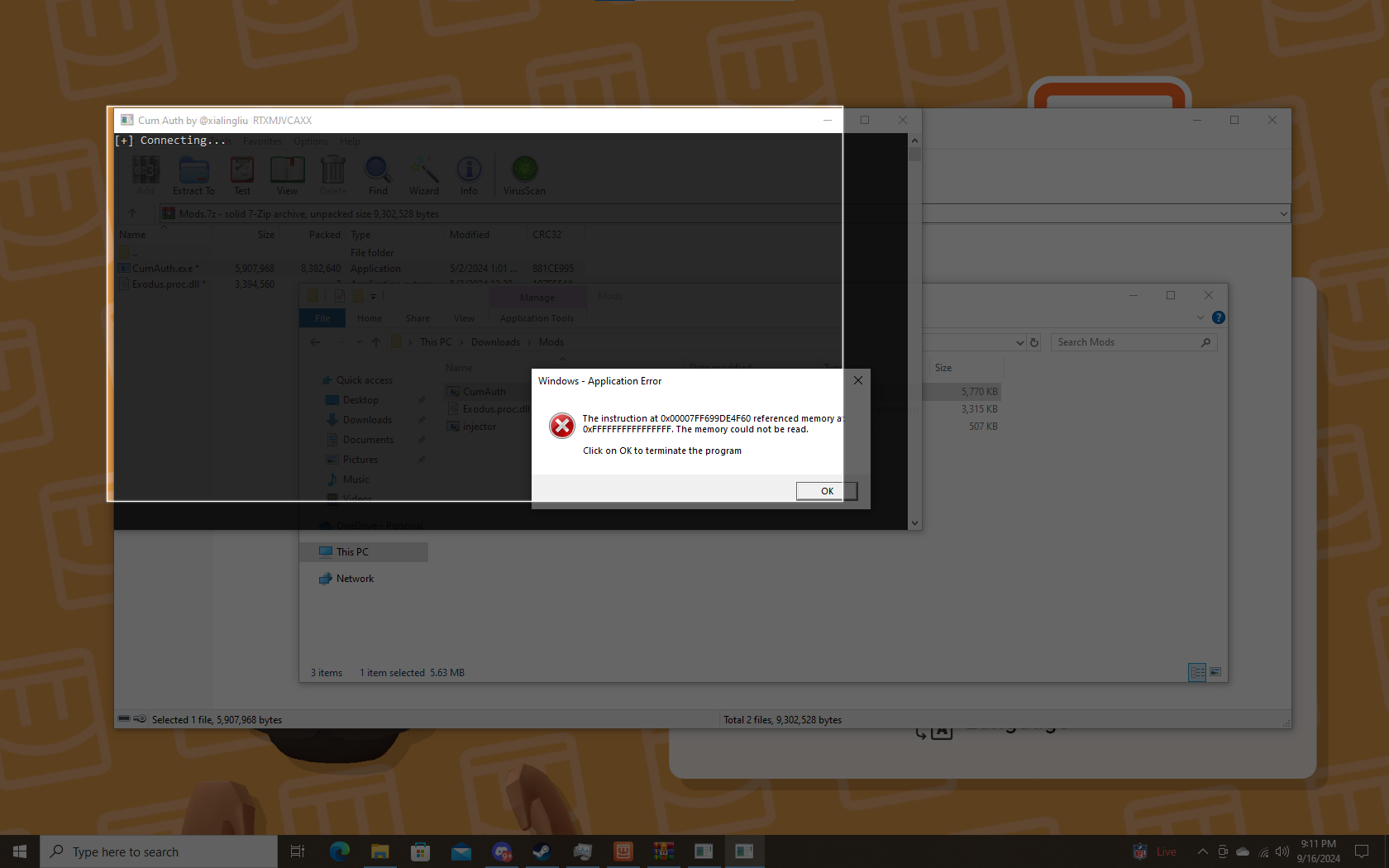
Task: Click Downloads in the Explorer address path
Action: click(495, 342)
